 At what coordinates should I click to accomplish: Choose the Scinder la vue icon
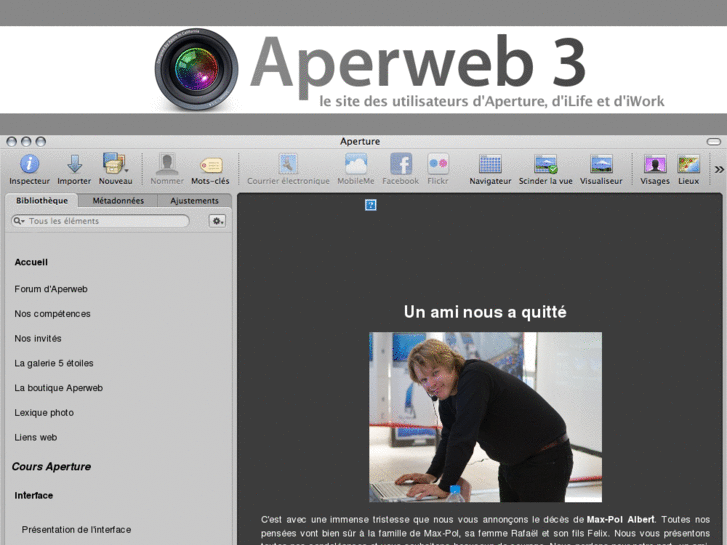545,164
